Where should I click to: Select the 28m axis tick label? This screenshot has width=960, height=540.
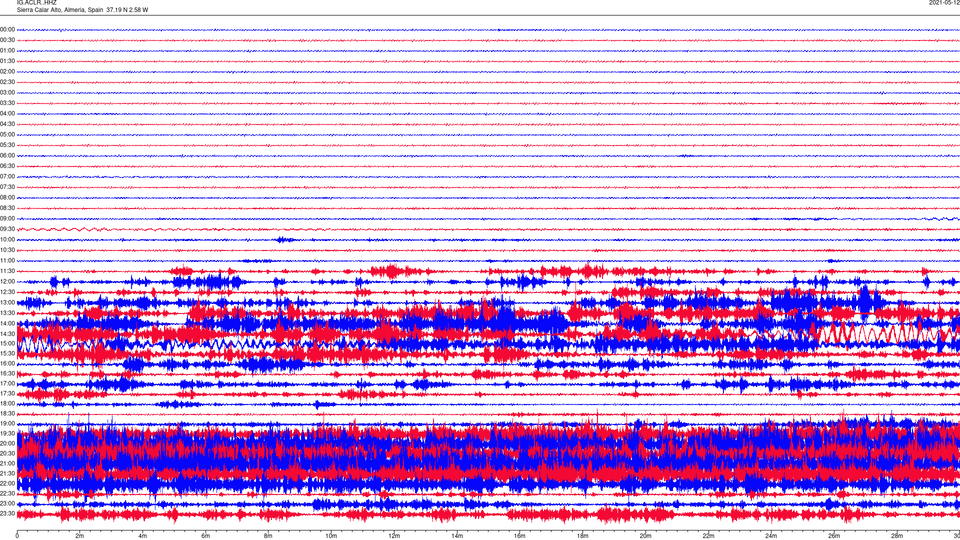click(897, 536)
